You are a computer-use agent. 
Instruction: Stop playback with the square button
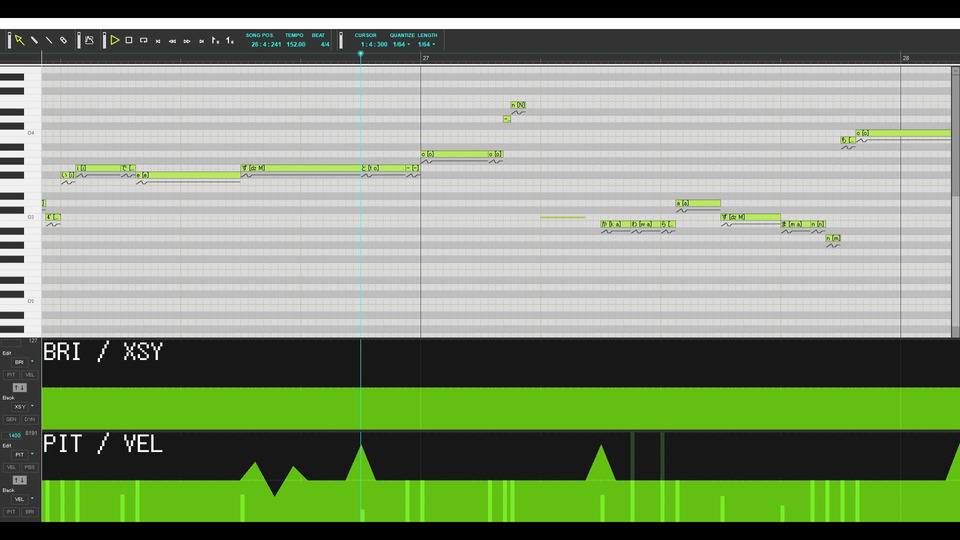point(129,40)
